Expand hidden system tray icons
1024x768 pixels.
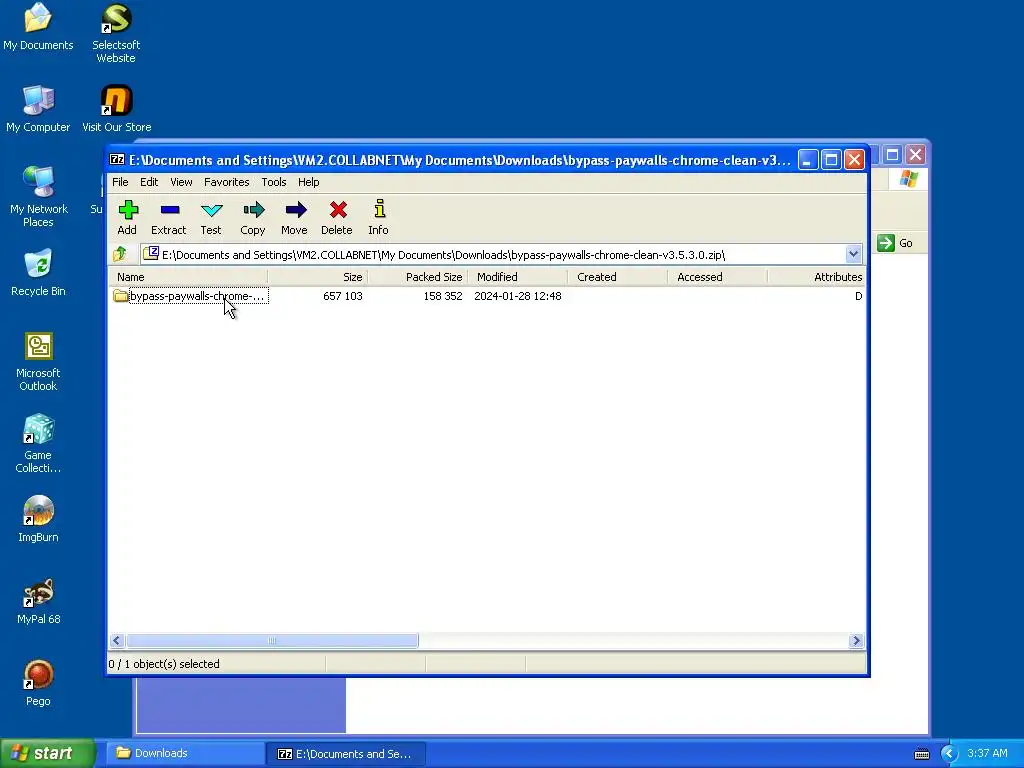tap(950, 754)
